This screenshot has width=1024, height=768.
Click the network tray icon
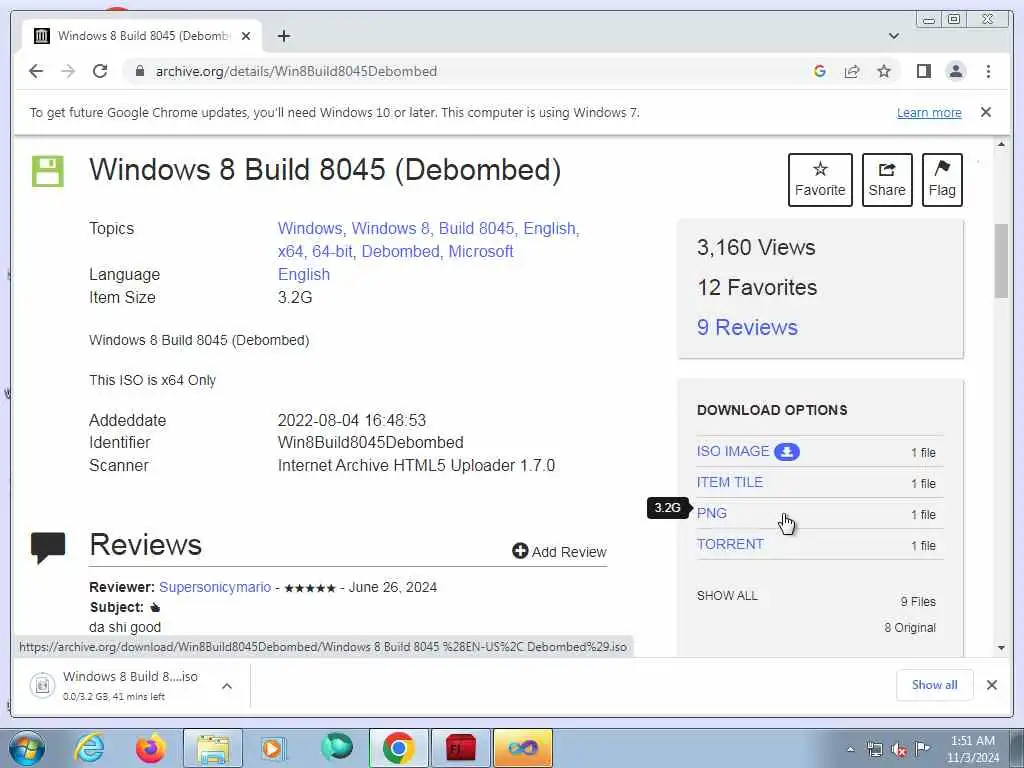874,750
